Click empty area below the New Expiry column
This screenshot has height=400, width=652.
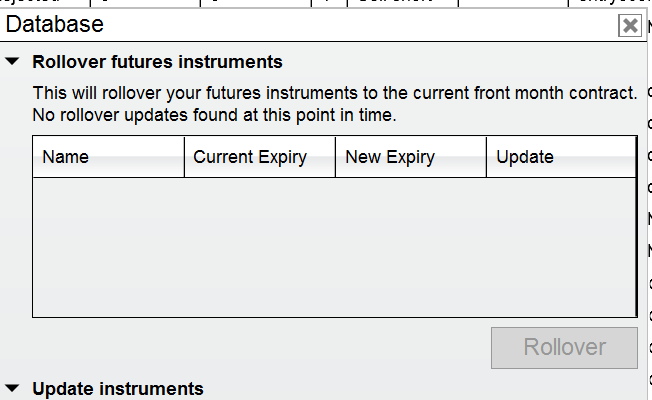pos(410,247)
